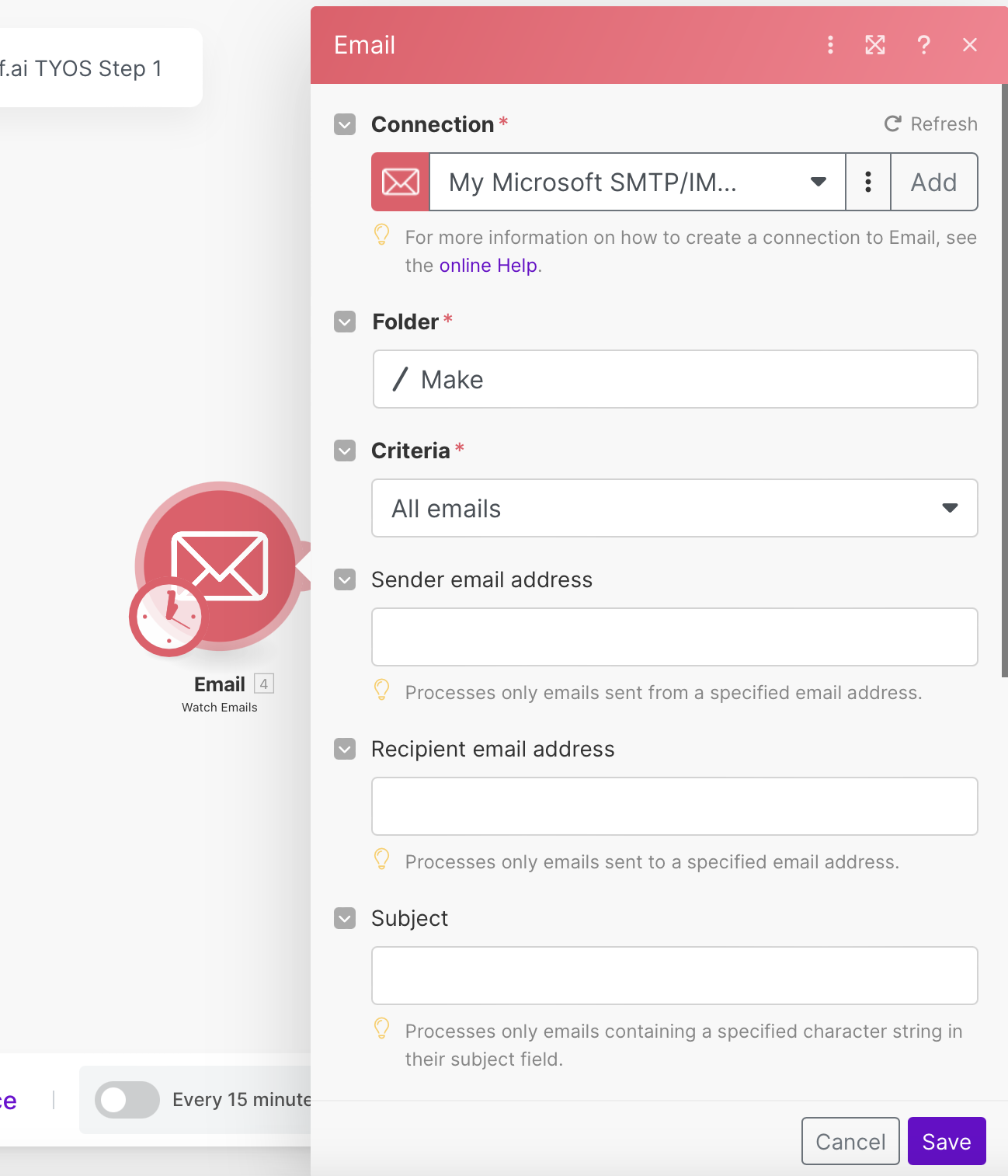Cancel the Email module changes
Image resolution: width=1008 pixels, height=1176 pixels.
(x=850, y=1141)
